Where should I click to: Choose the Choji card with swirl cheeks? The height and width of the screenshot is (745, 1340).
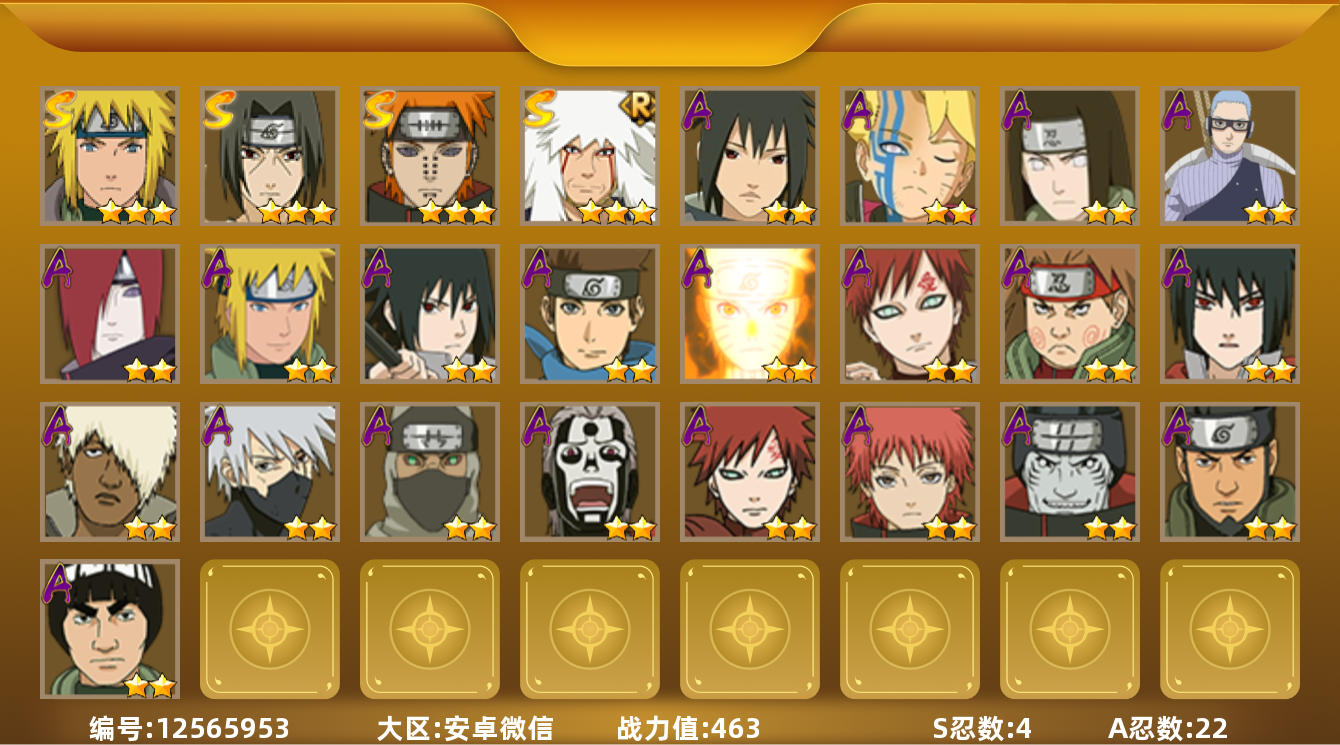coord(1070,314)
